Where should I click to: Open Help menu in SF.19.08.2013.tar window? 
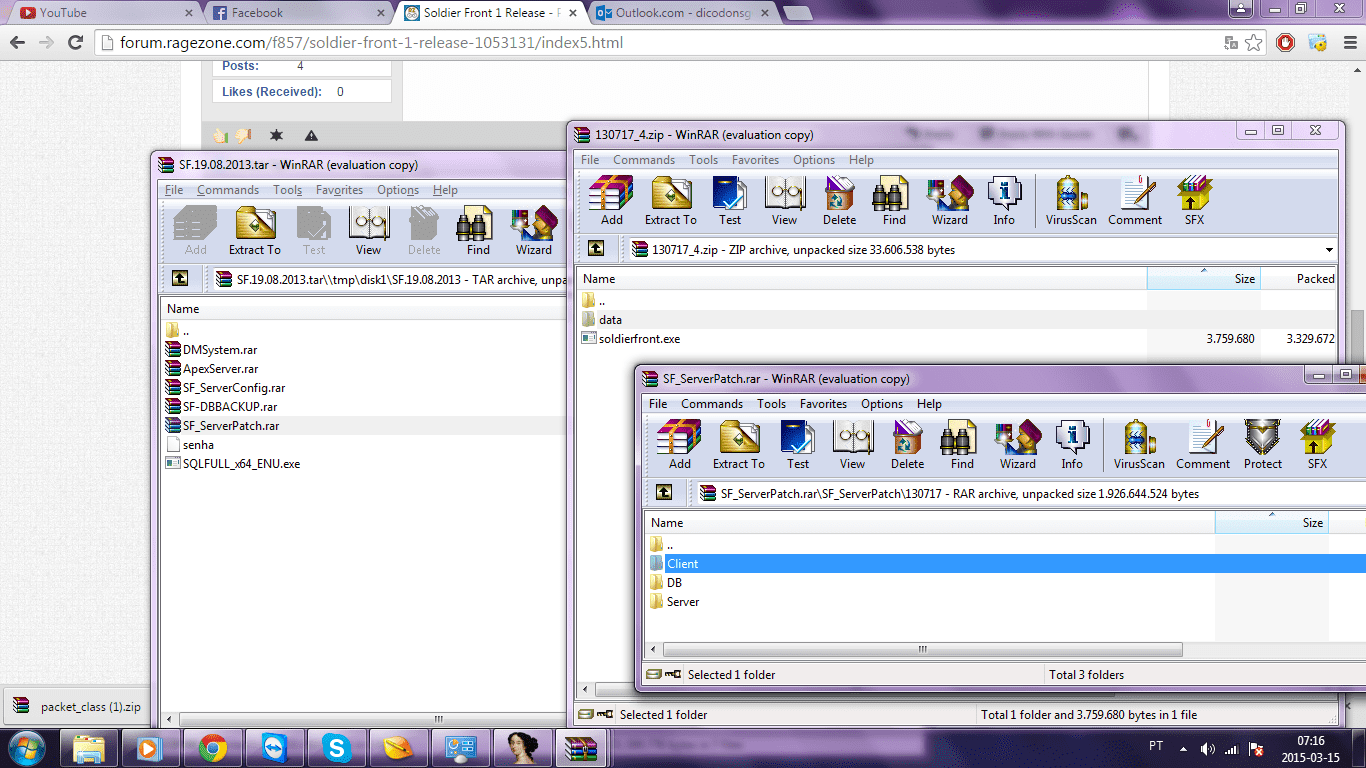coord(445,190)
